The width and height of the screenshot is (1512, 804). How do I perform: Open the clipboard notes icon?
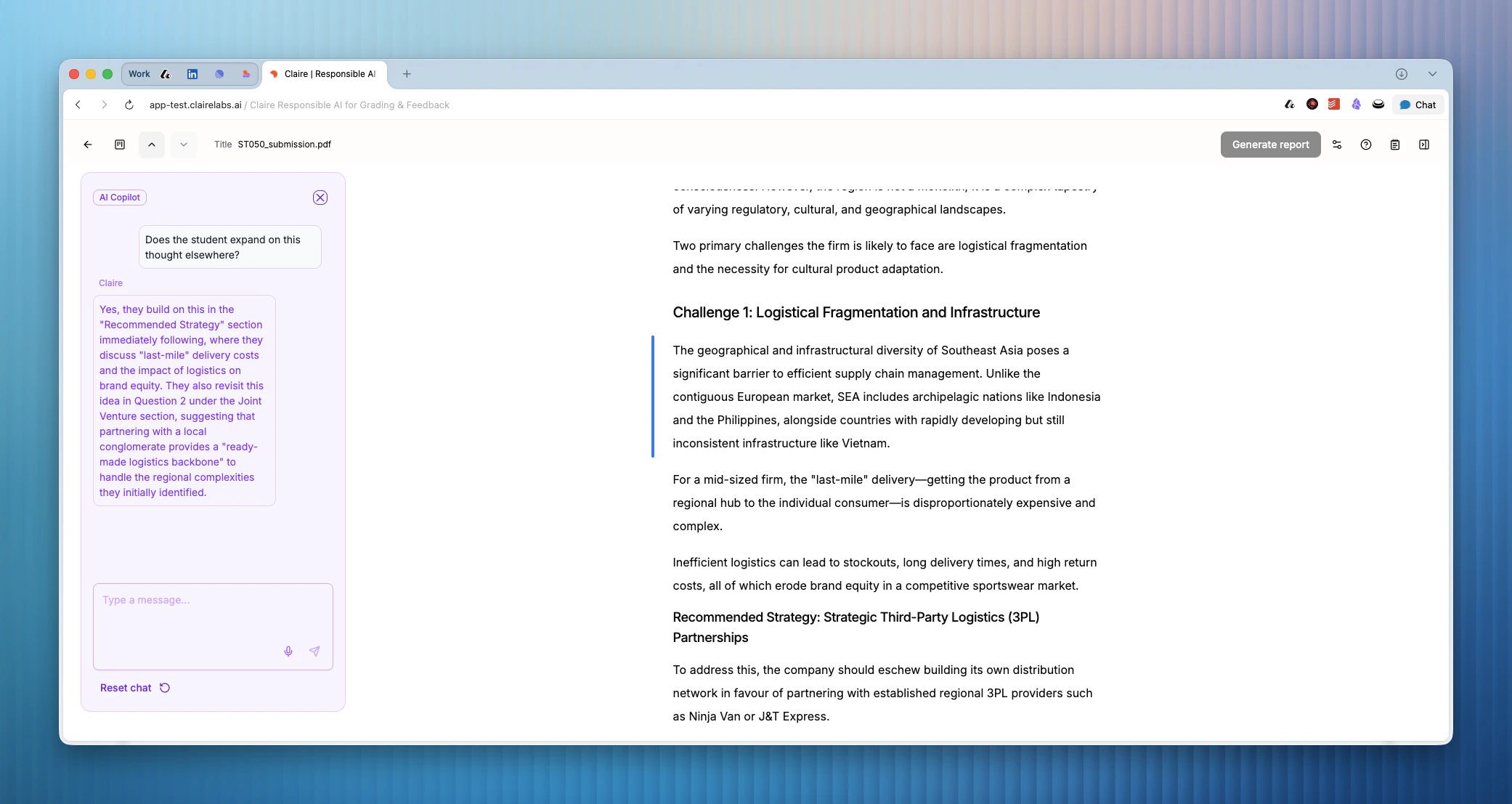[1395, 145]
